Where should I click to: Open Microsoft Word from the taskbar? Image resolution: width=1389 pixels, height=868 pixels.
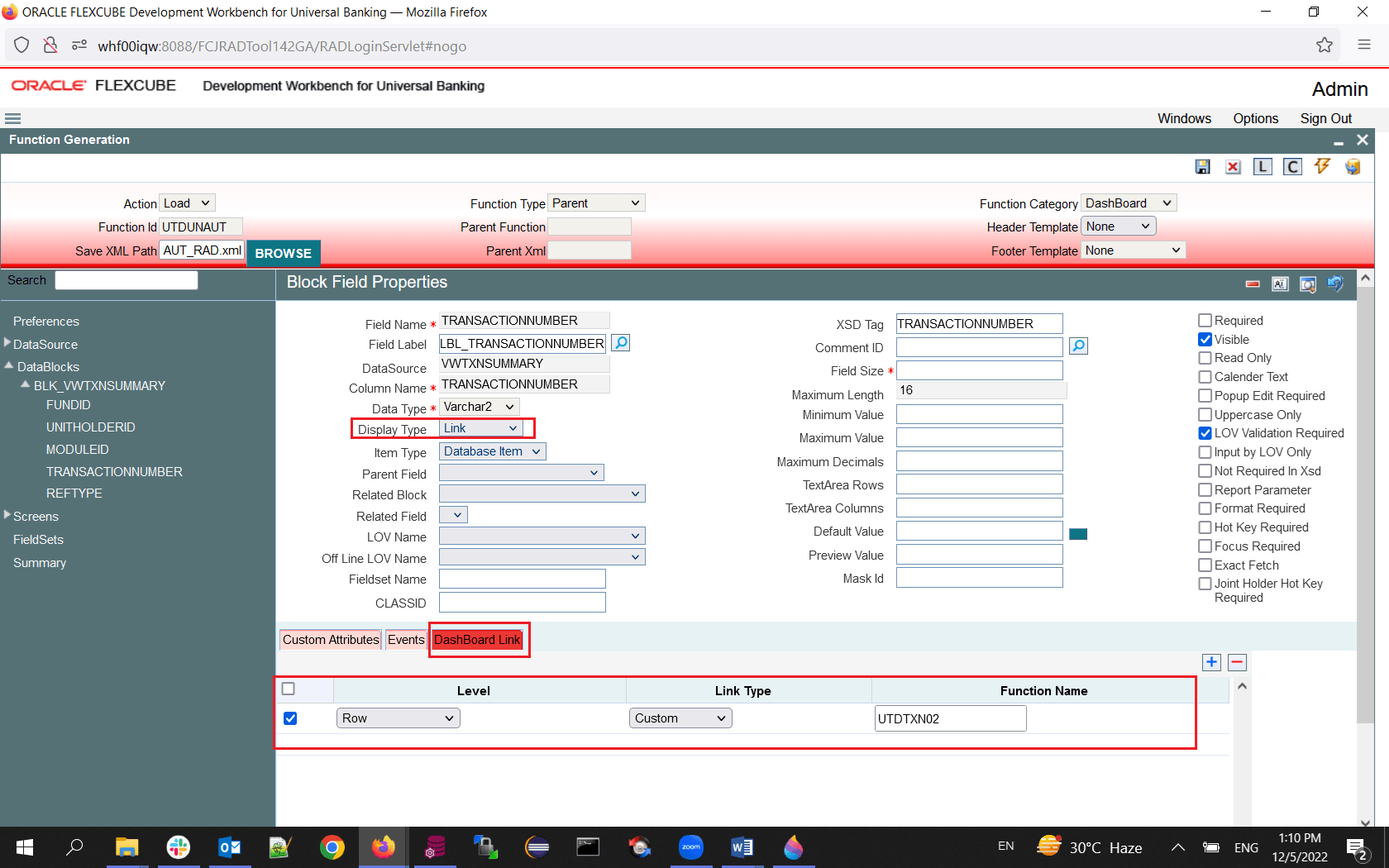click(x=742, y=847)
